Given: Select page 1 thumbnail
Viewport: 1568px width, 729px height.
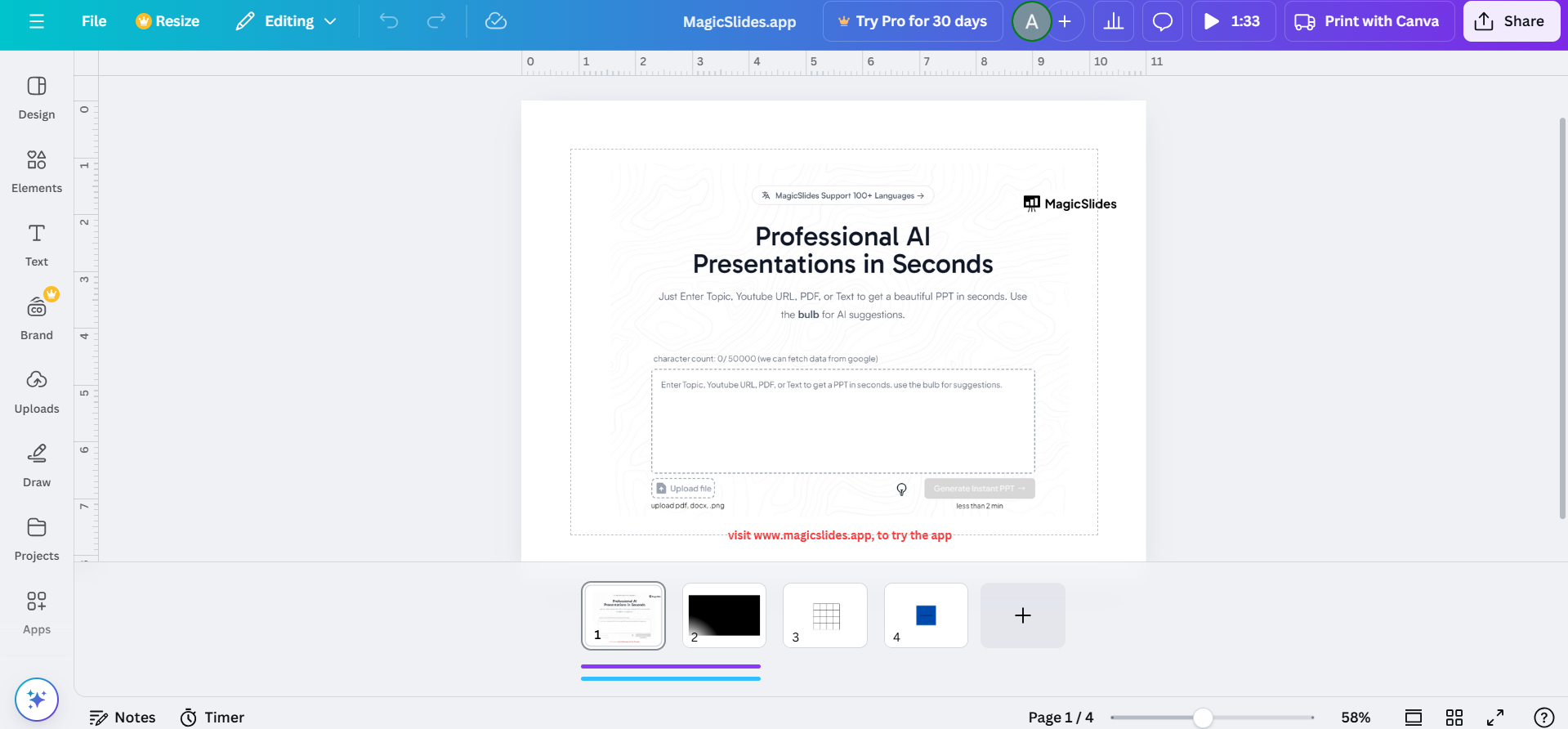Looking at the screenshot, I should click(623, 615).
